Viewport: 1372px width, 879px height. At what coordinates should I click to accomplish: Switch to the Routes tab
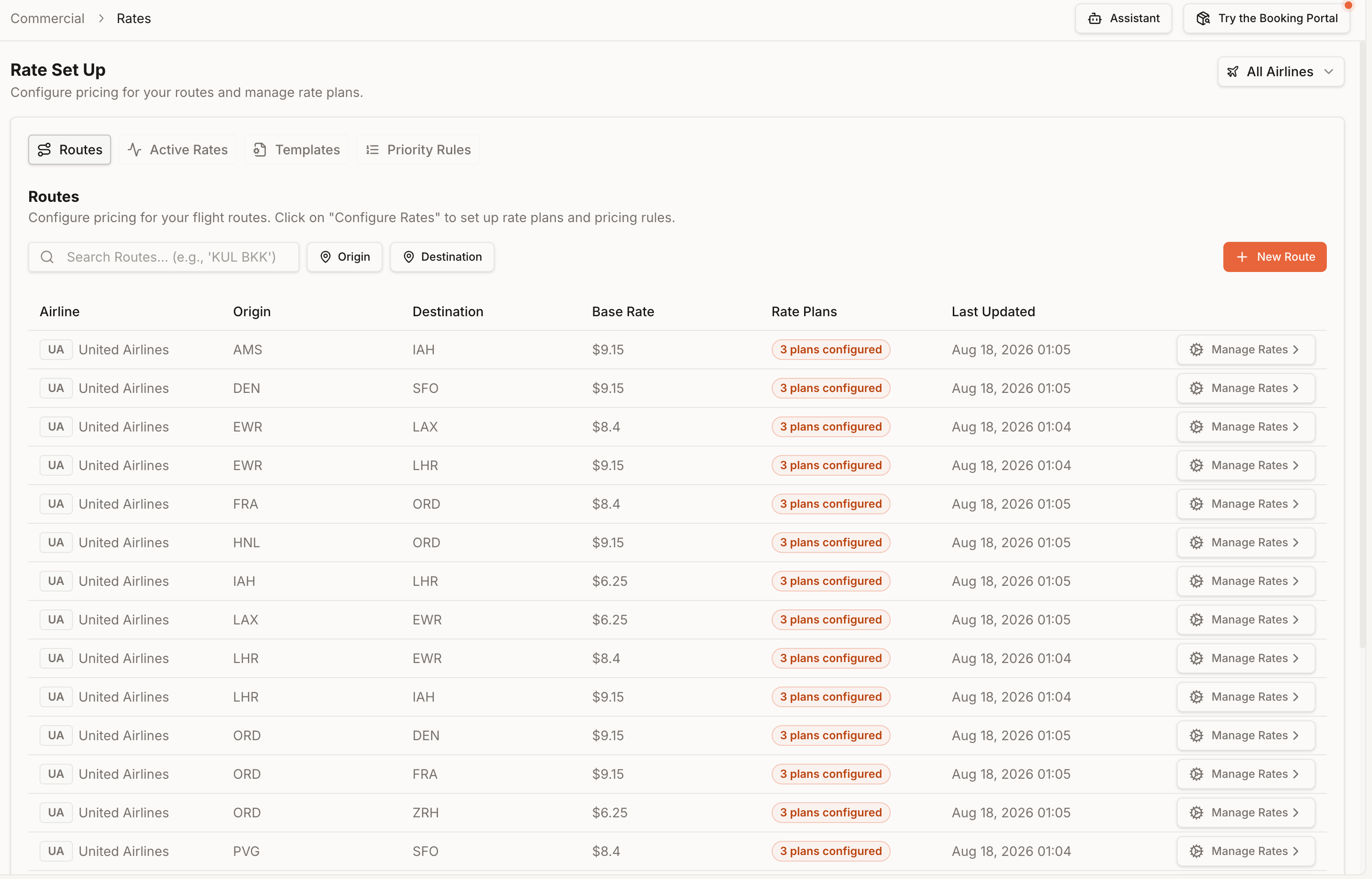[70, 150]
